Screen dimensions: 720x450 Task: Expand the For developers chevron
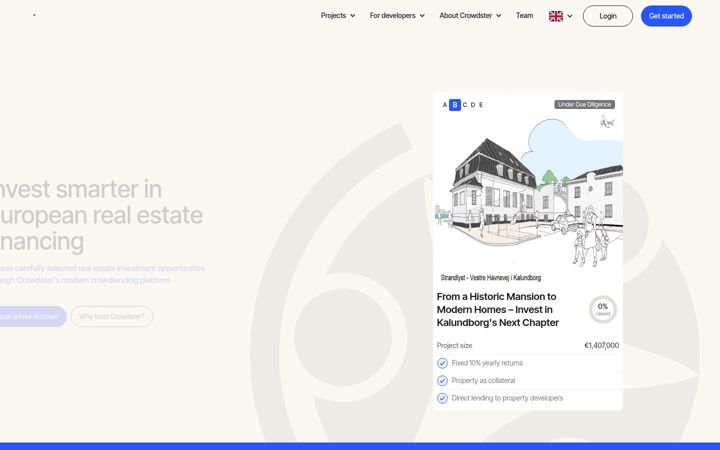tap(422, 16)
